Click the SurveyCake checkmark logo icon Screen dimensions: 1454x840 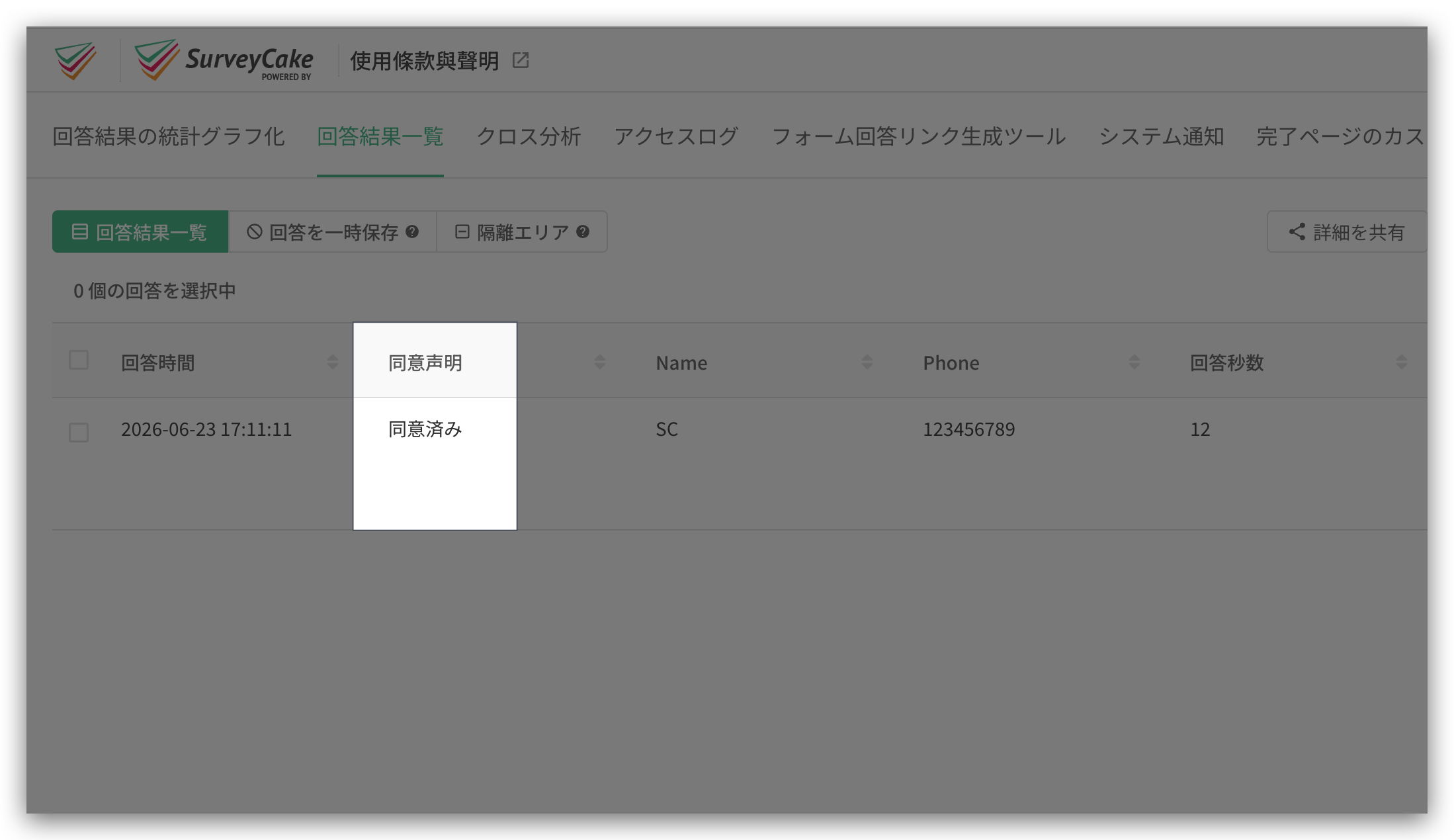(x=75, y=60)
